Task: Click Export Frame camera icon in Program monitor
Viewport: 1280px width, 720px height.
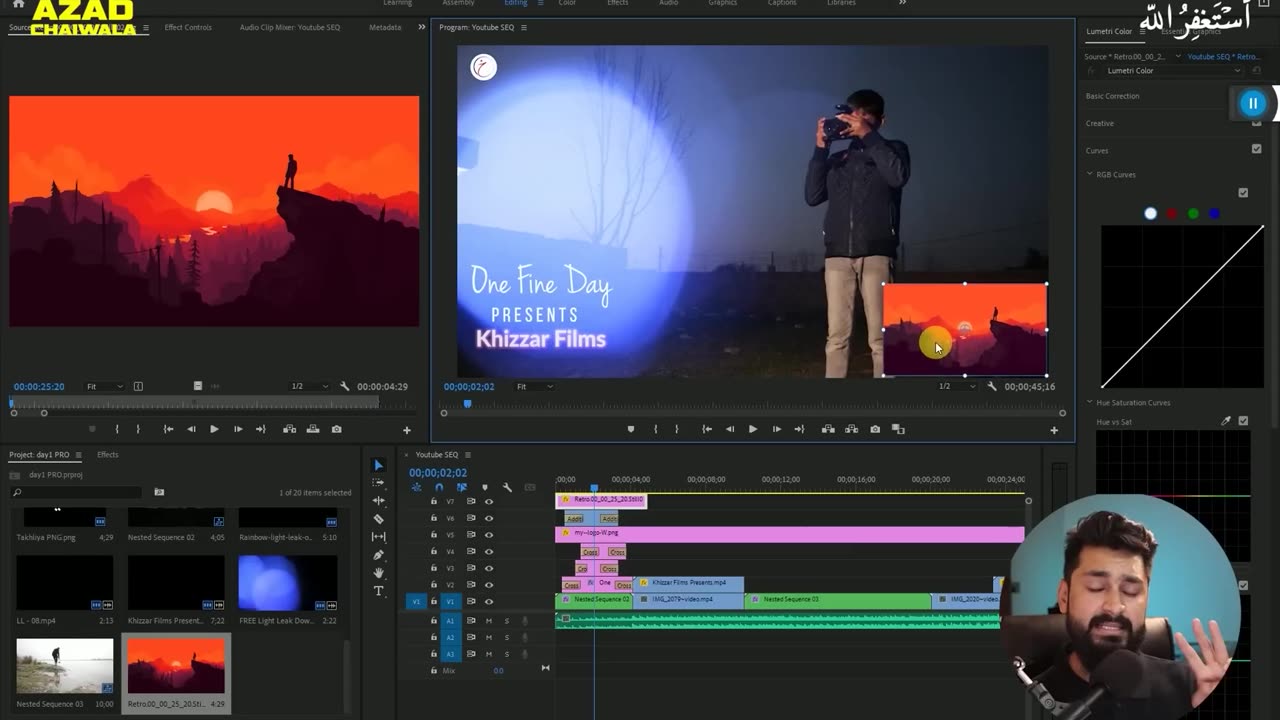Action: 875,429
